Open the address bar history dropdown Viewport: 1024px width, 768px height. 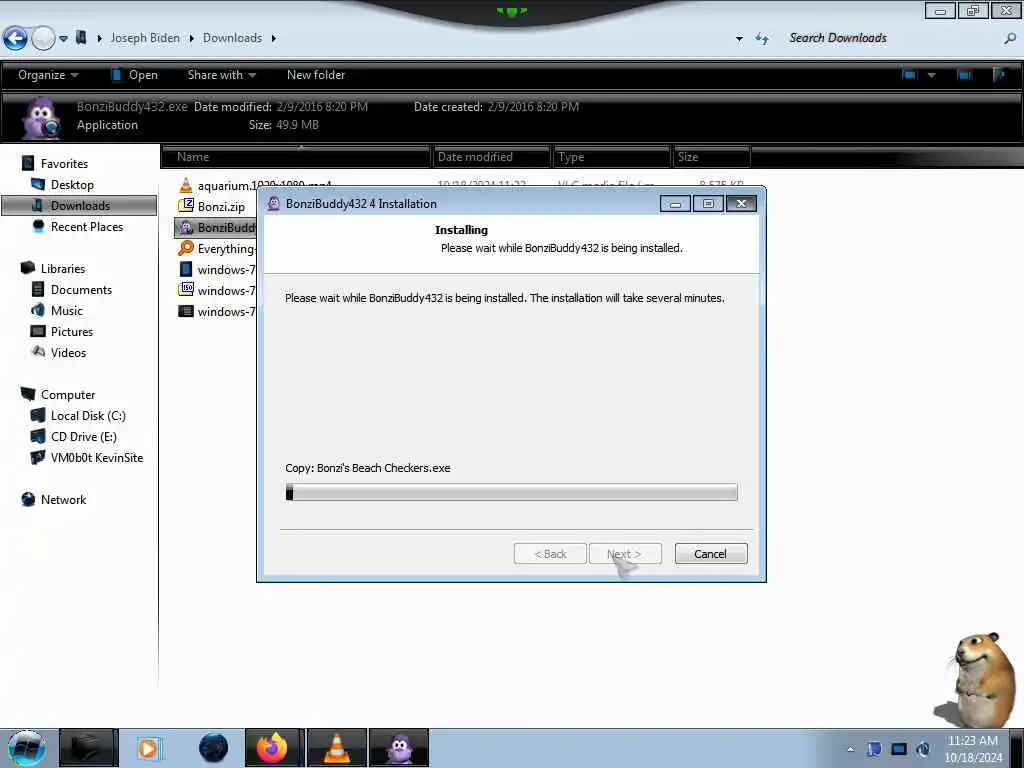coord(739,39)
